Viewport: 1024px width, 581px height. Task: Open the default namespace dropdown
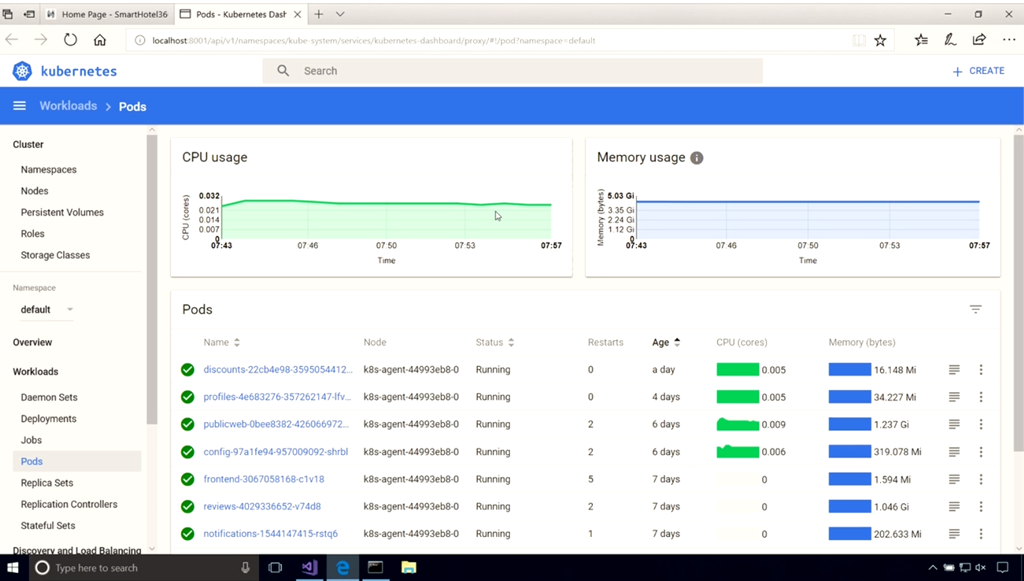pyautogui.click(x=47, y=310)
